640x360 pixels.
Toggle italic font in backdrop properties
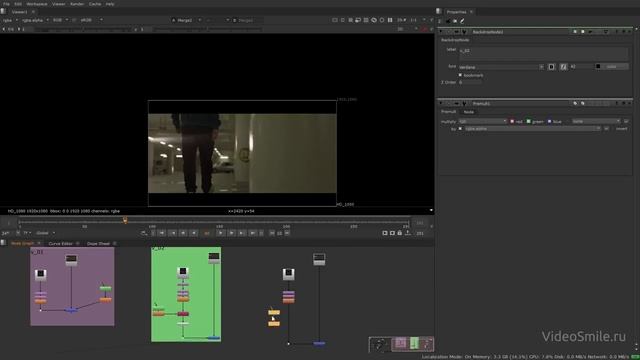tap(563, 67)
